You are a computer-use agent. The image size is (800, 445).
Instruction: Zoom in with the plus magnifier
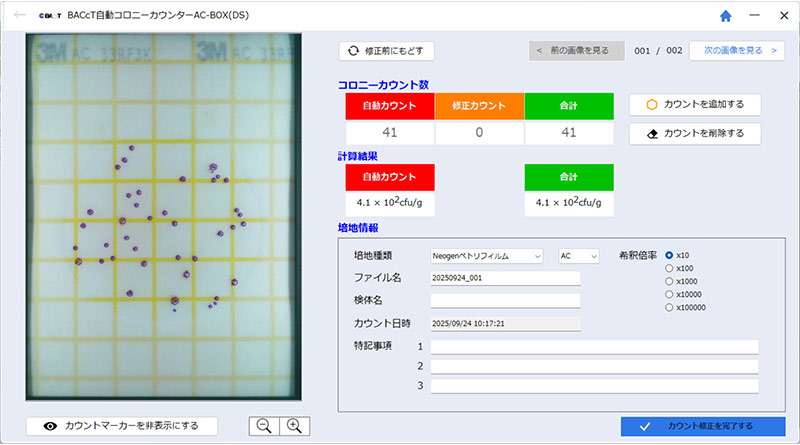pos(294,425)
